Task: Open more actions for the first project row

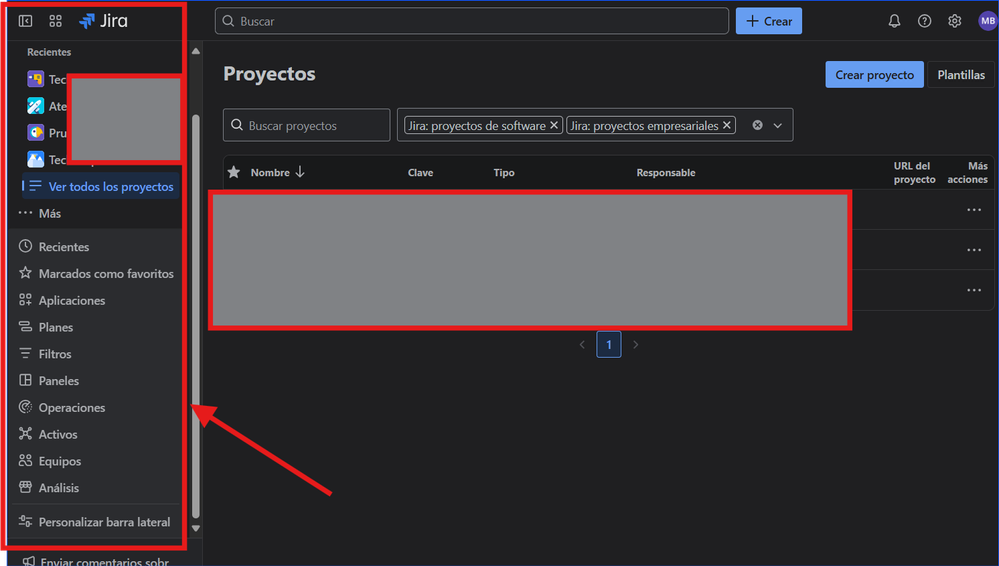Action: [x=974, y=210]
